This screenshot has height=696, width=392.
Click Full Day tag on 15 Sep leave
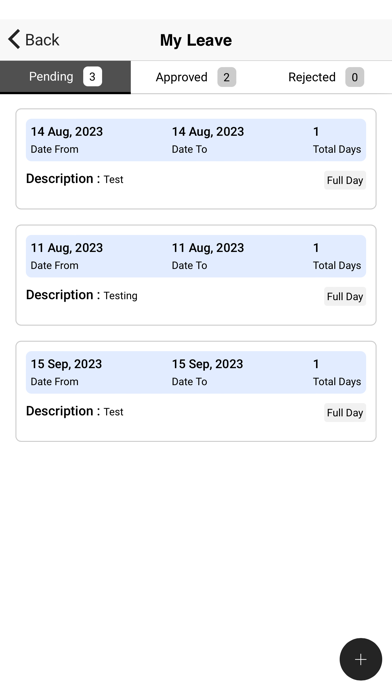[x=345, y=413]
